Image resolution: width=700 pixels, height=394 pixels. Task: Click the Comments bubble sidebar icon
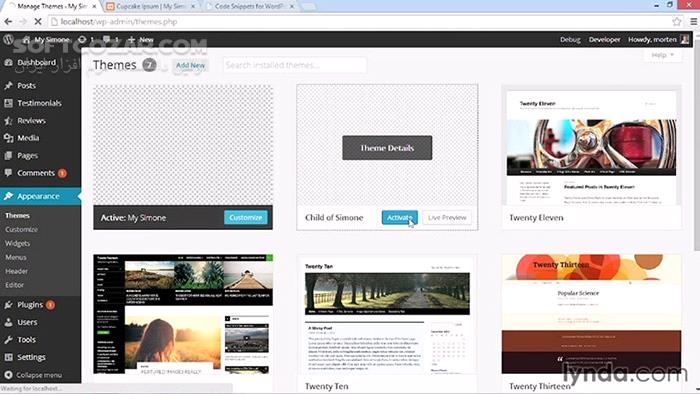point(8,173)
